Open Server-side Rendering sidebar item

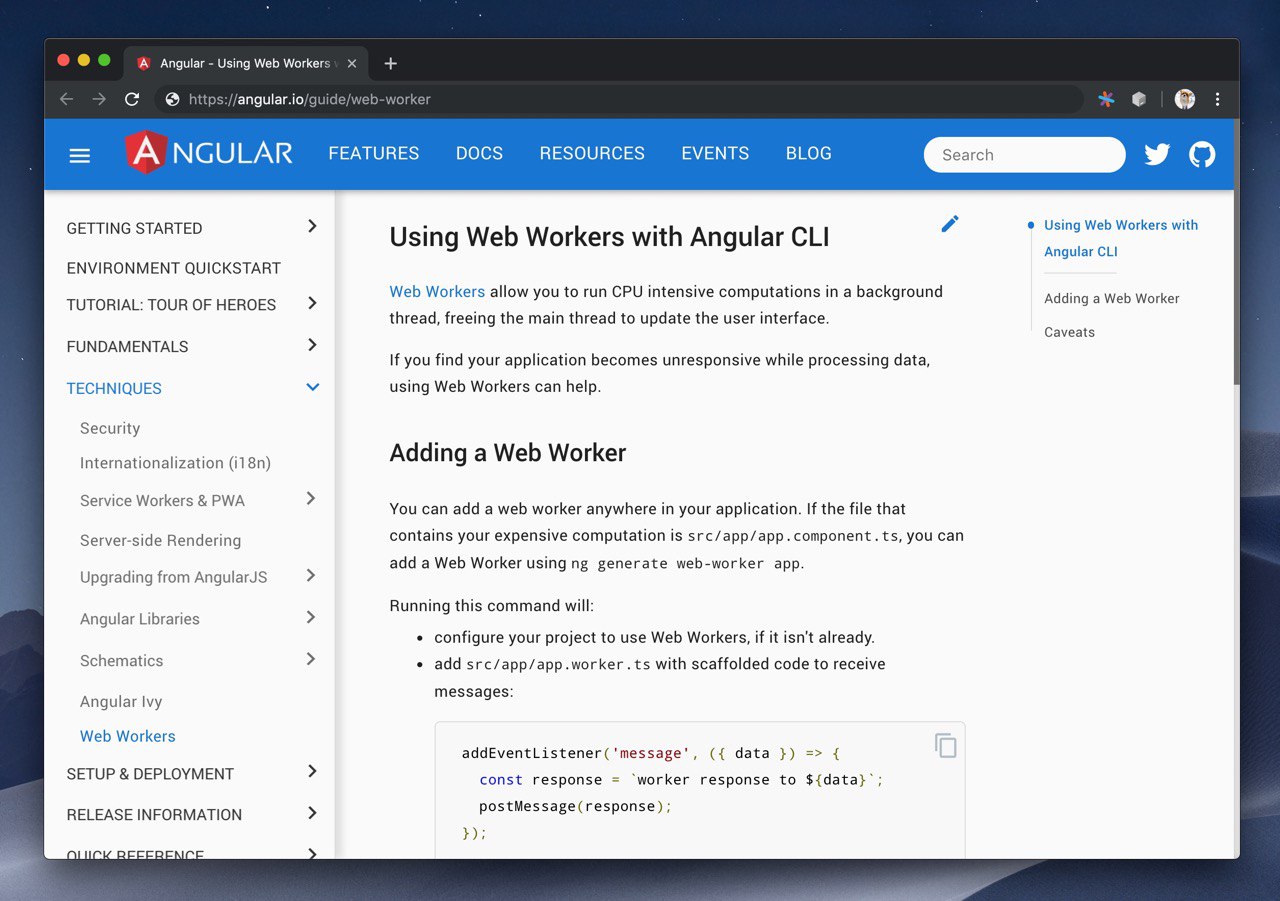(160, 540)
